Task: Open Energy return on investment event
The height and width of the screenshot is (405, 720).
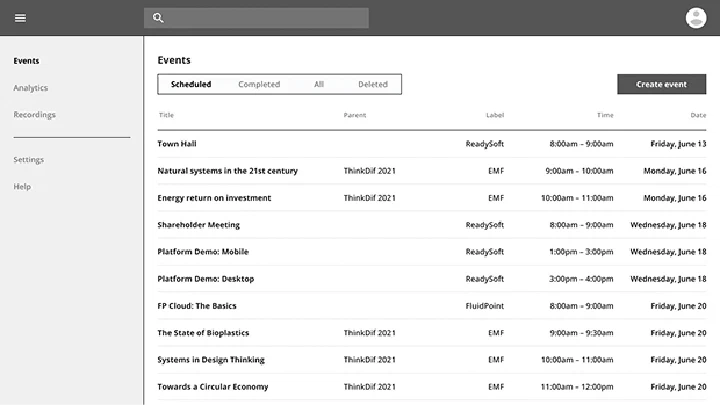Action: (214, 198)
